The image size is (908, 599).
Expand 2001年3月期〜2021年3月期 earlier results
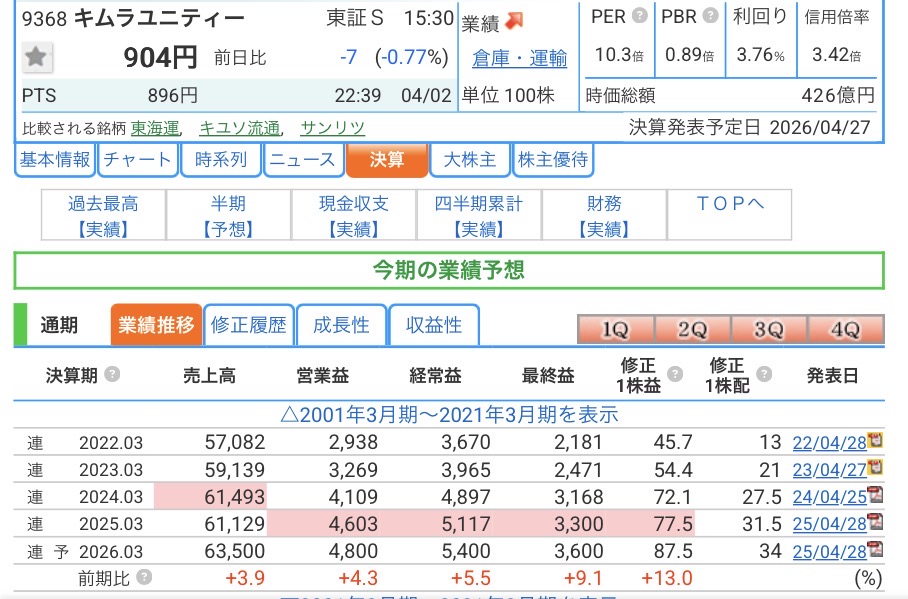click(x=448, y=414)
